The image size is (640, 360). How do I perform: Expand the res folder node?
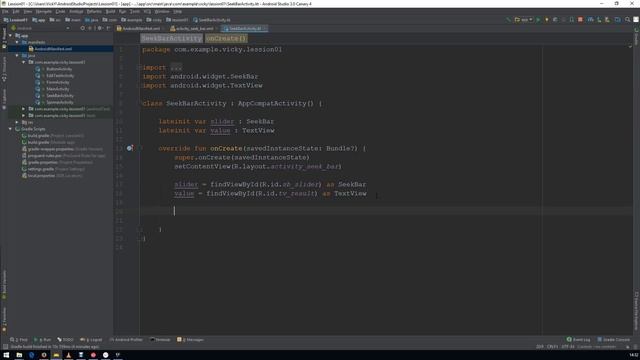(x=17, y=122)
